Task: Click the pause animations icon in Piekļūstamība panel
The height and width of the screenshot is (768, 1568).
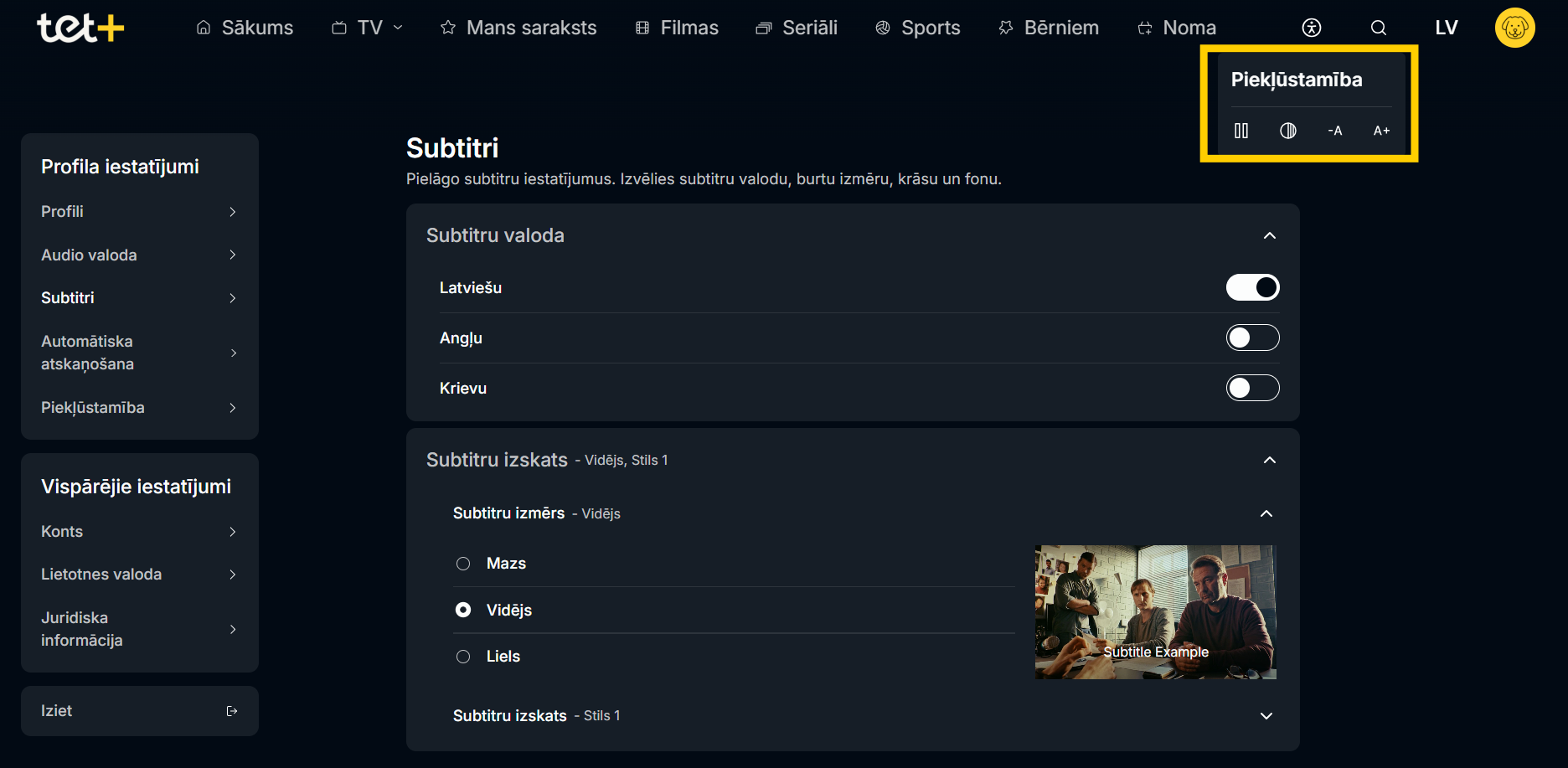Action: pos(1241,131)
